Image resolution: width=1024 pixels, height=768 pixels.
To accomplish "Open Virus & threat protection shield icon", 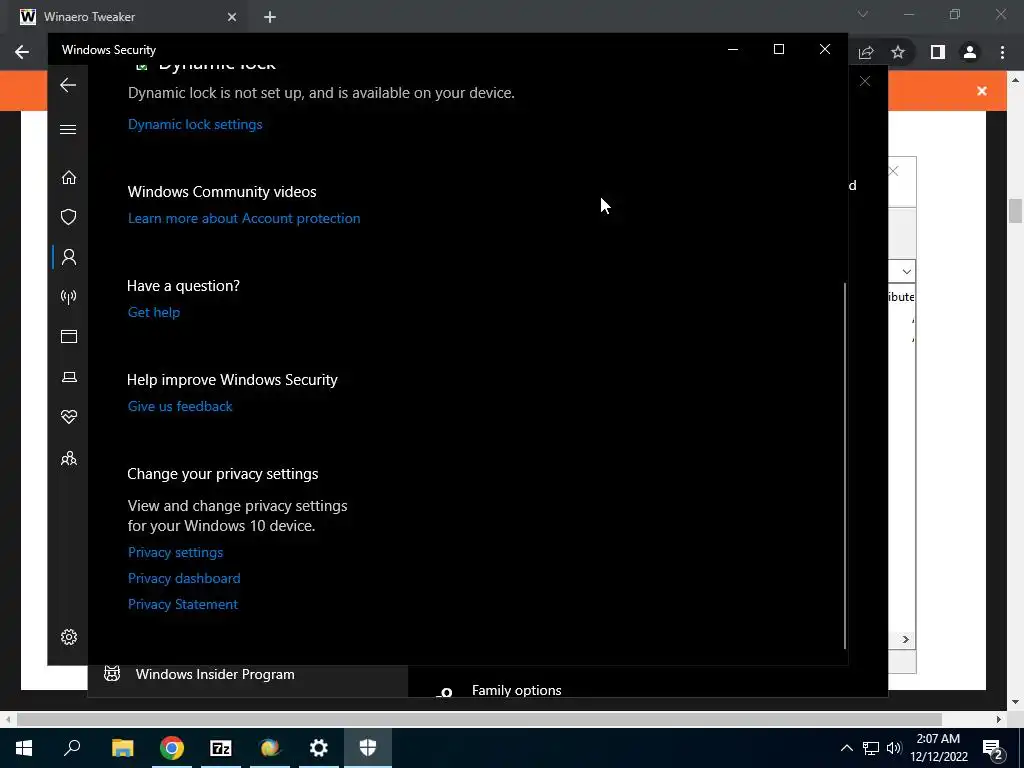I will click(x=69, y=217).
